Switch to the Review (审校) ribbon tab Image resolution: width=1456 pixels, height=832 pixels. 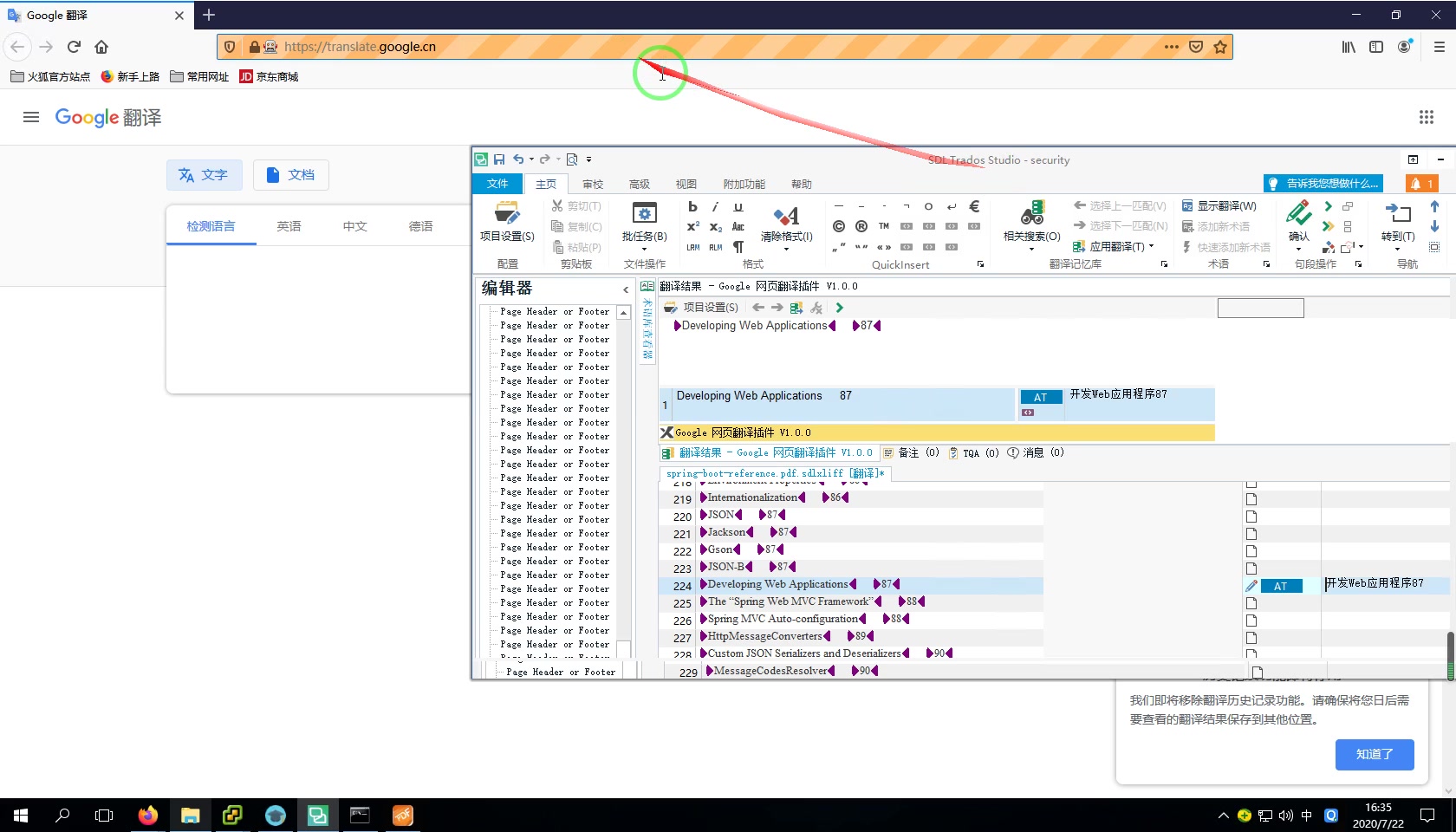(x=593, y=184)
